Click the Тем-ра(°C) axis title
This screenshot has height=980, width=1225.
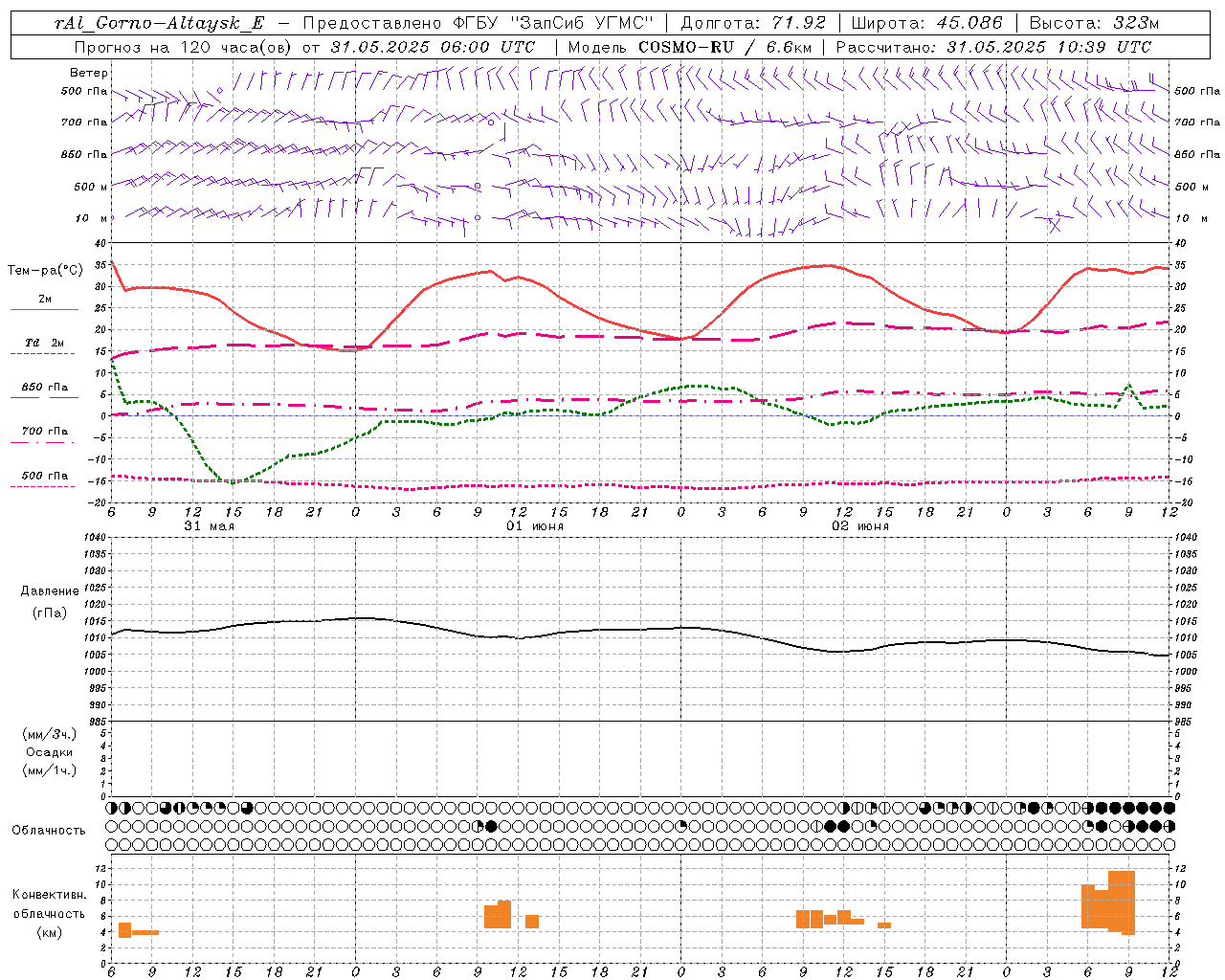[x=45, y=271]
